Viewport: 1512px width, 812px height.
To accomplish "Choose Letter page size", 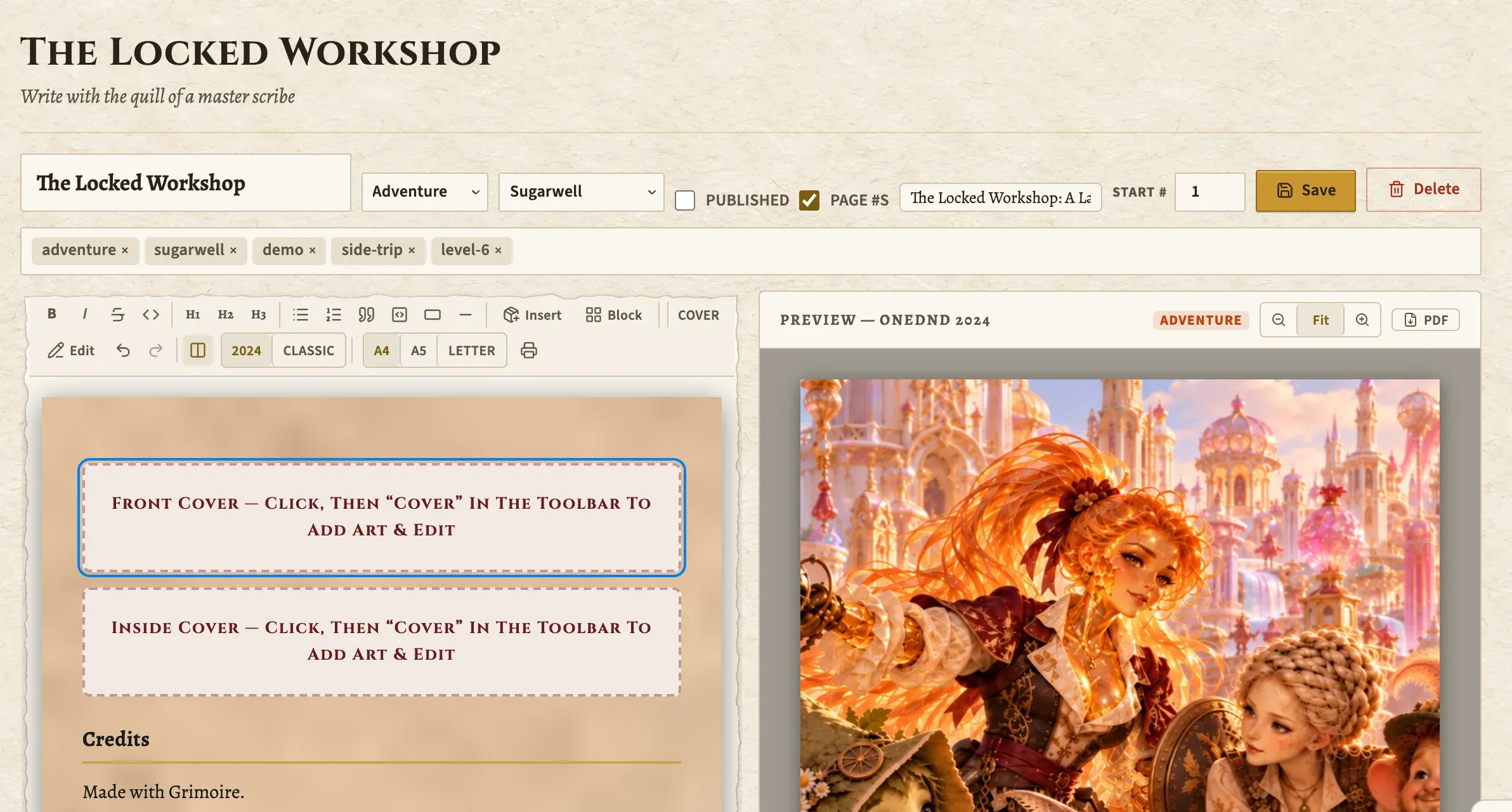I will (472, 350).
